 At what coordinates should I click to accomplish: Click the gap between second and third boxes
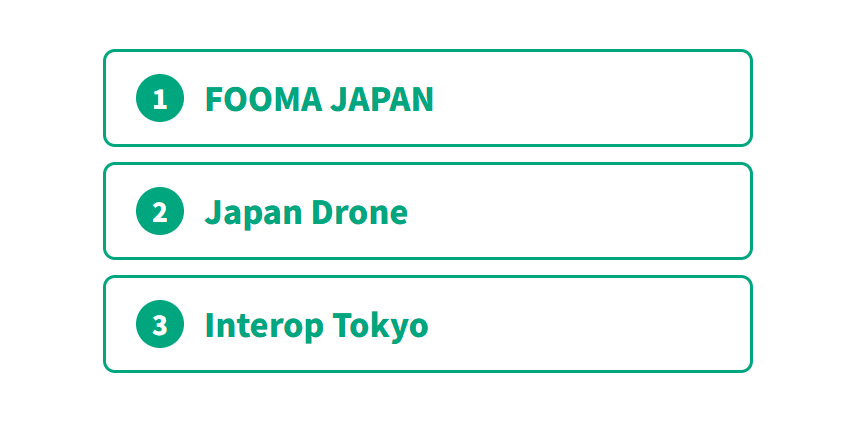pos(427,268)
